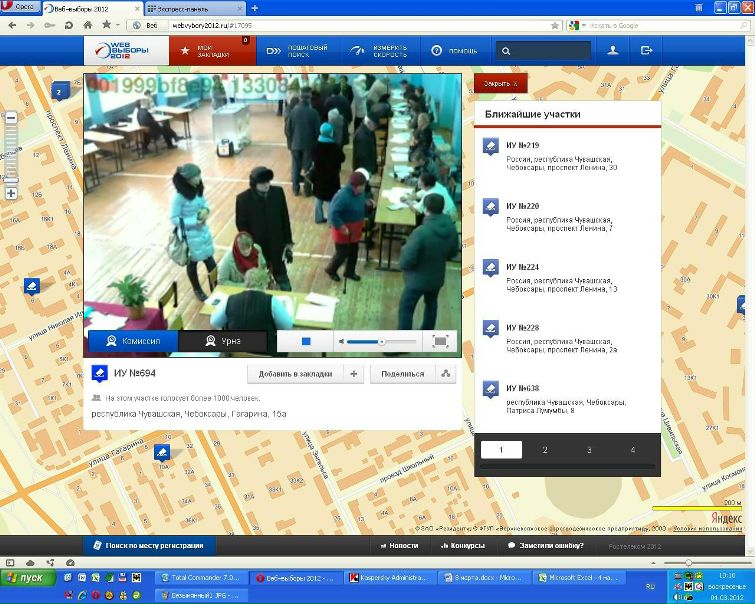Go back to the previous page
The height and width of the screenshot is (604, 755).
click(x=12, y=26)
